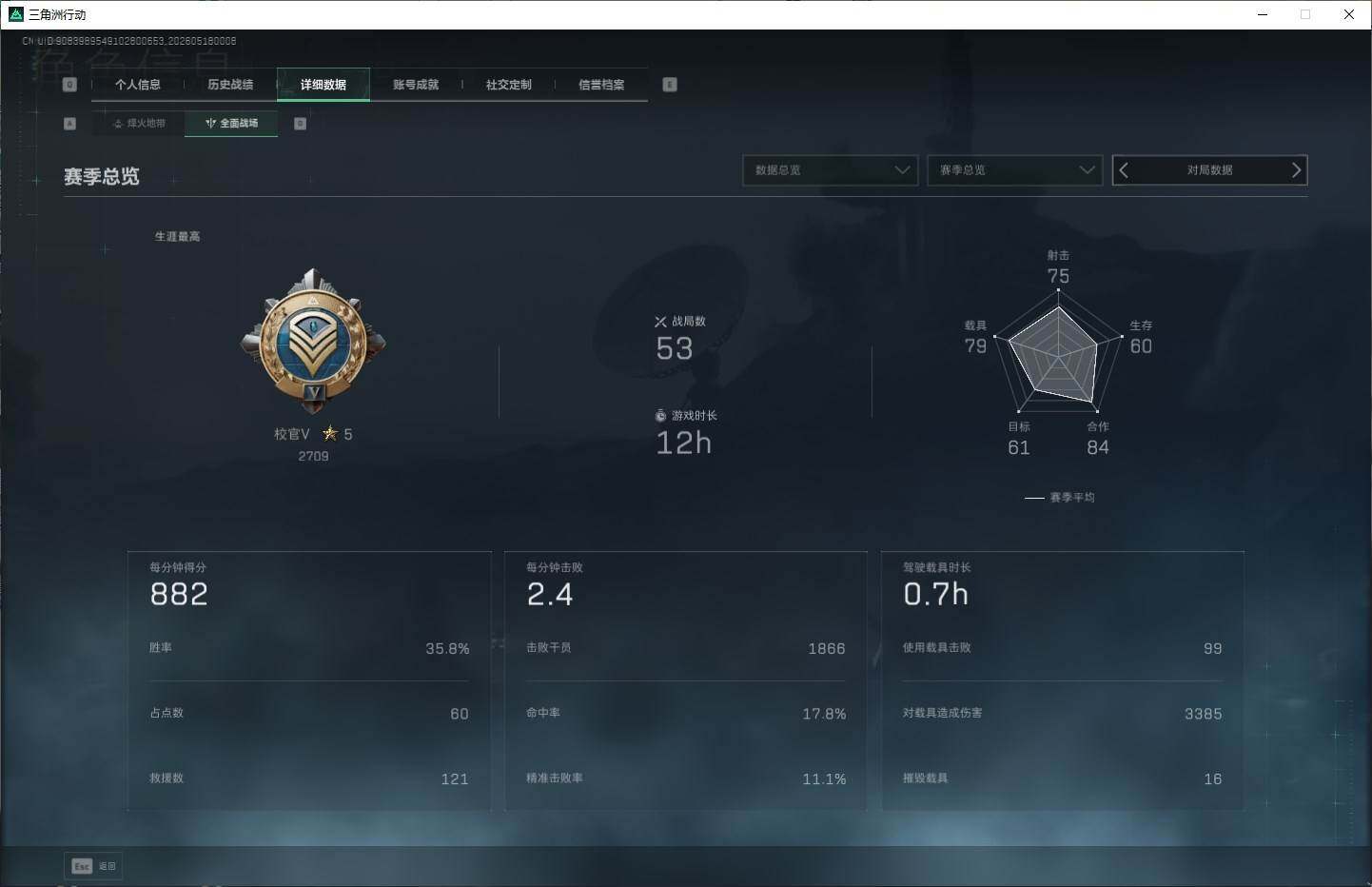Click the 击败干员 row value 1866

coord(827,649)
